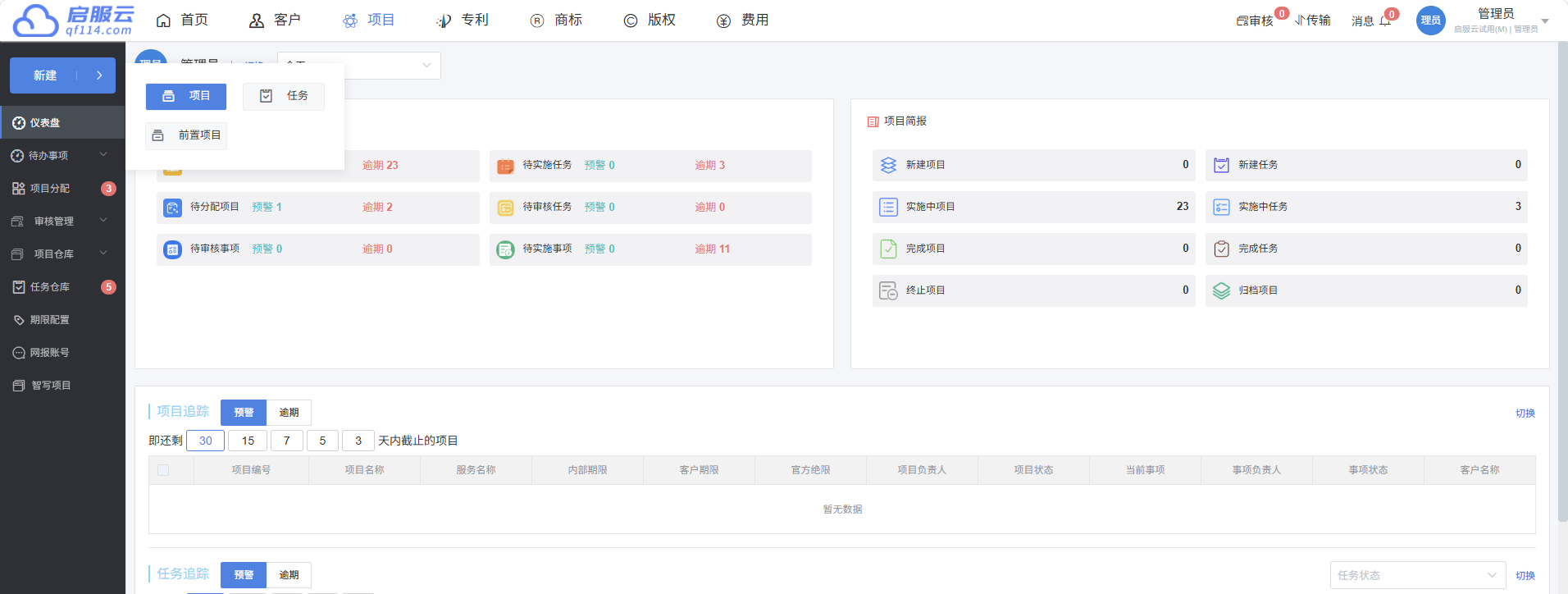Choose 任务 in the 新建 popup
Screen dimensions: 1568x594
284,96
